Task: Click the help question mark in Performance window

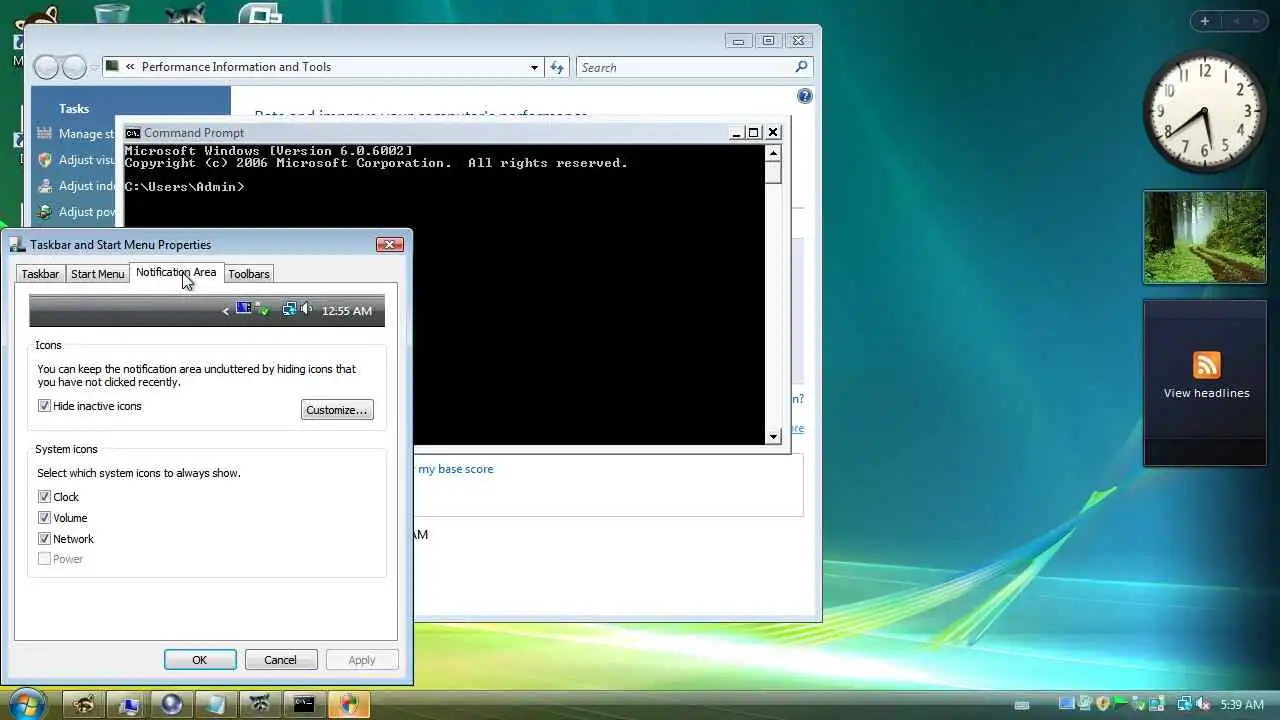Action: click(x=805, y=96)
